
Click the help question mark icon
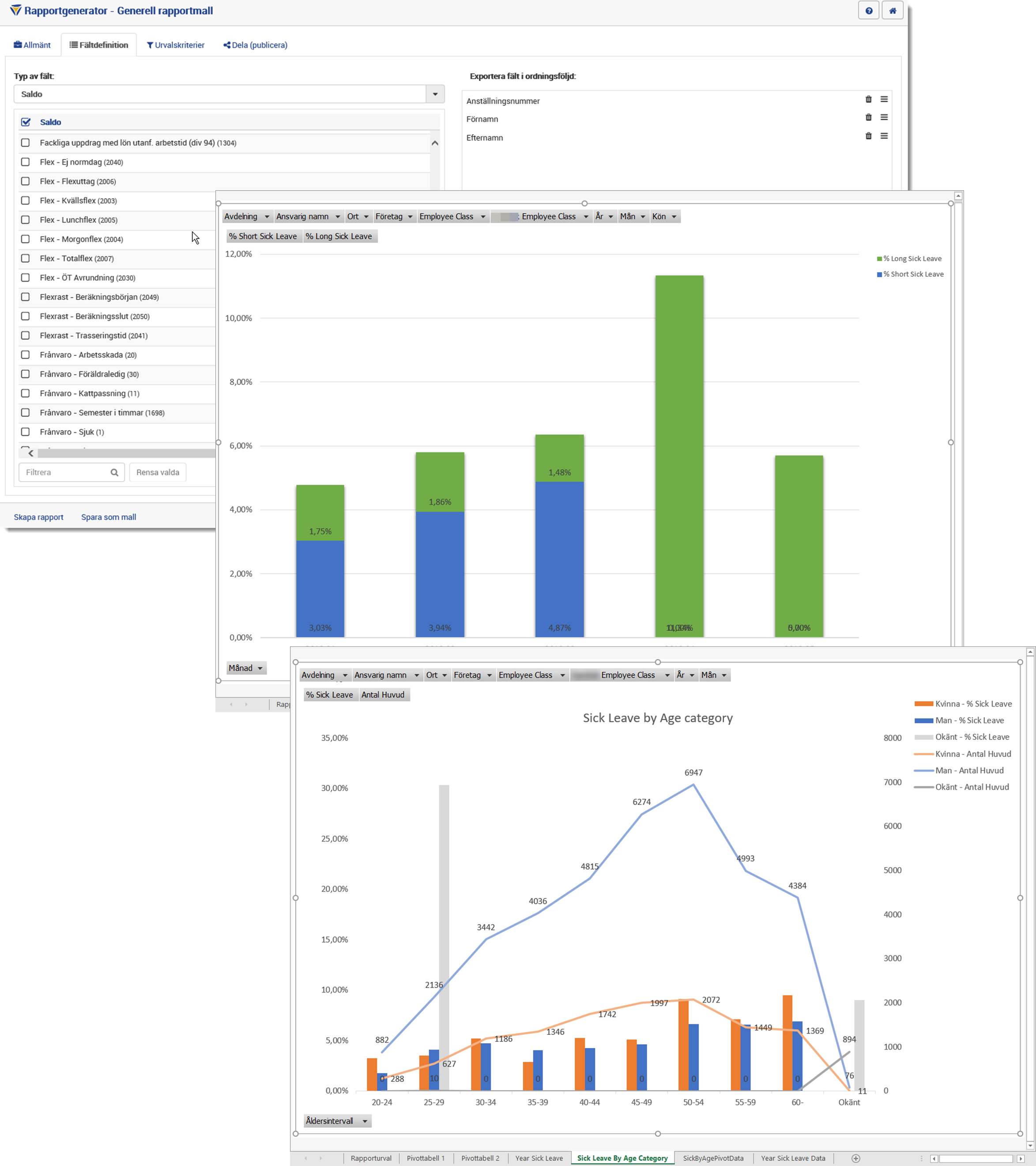click(868, 11)
